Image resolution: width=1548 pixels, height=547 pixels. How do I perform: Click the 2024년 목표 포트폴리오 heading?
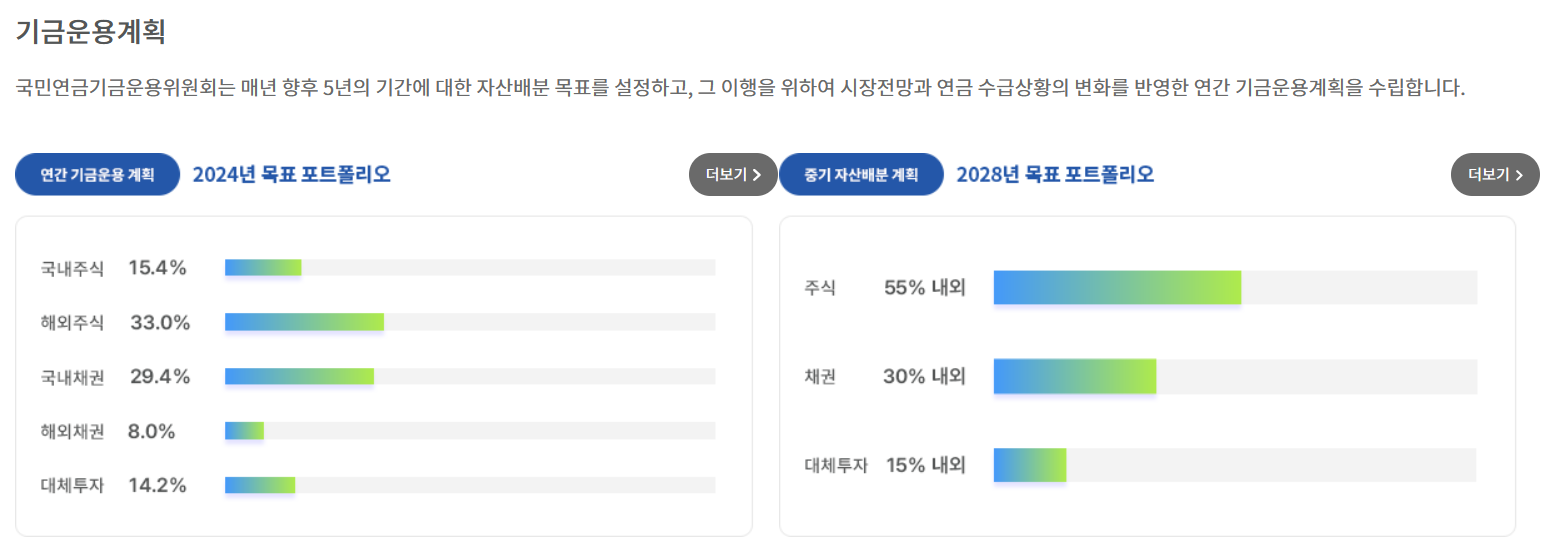pyautogui.click(x=291, y=175)
